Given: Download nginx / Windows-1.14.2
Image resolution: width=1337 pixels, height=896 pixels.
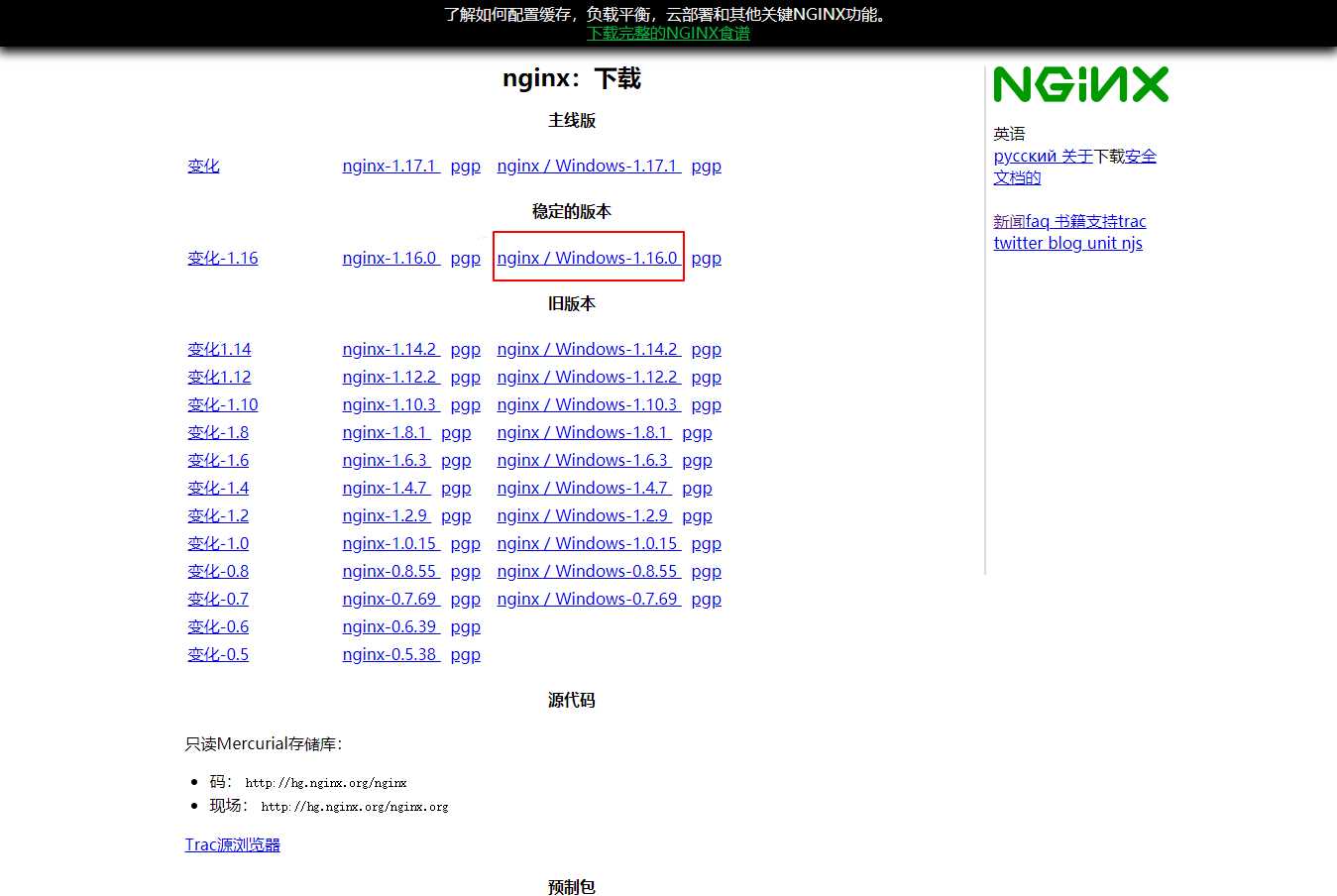Looking at the screenshot, I should [589, 349].
